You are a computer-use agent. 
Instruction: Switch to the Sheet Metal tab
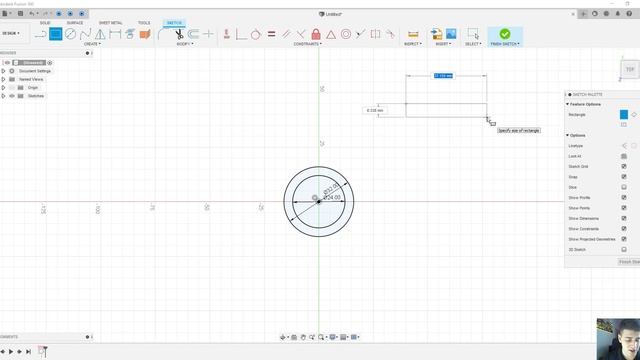[x=110, y=23]
